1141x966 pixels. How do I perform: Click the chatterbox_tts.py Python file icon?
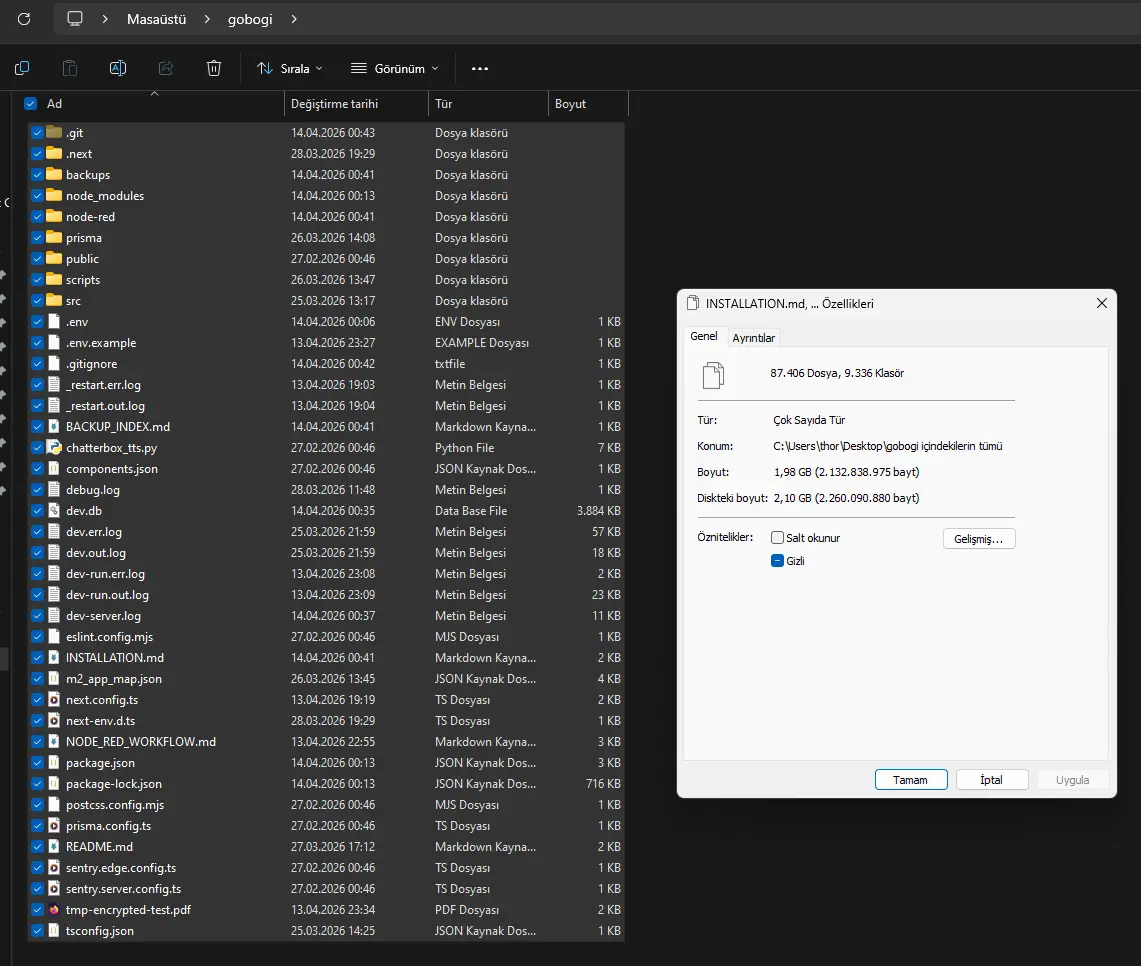coord(54,448)
